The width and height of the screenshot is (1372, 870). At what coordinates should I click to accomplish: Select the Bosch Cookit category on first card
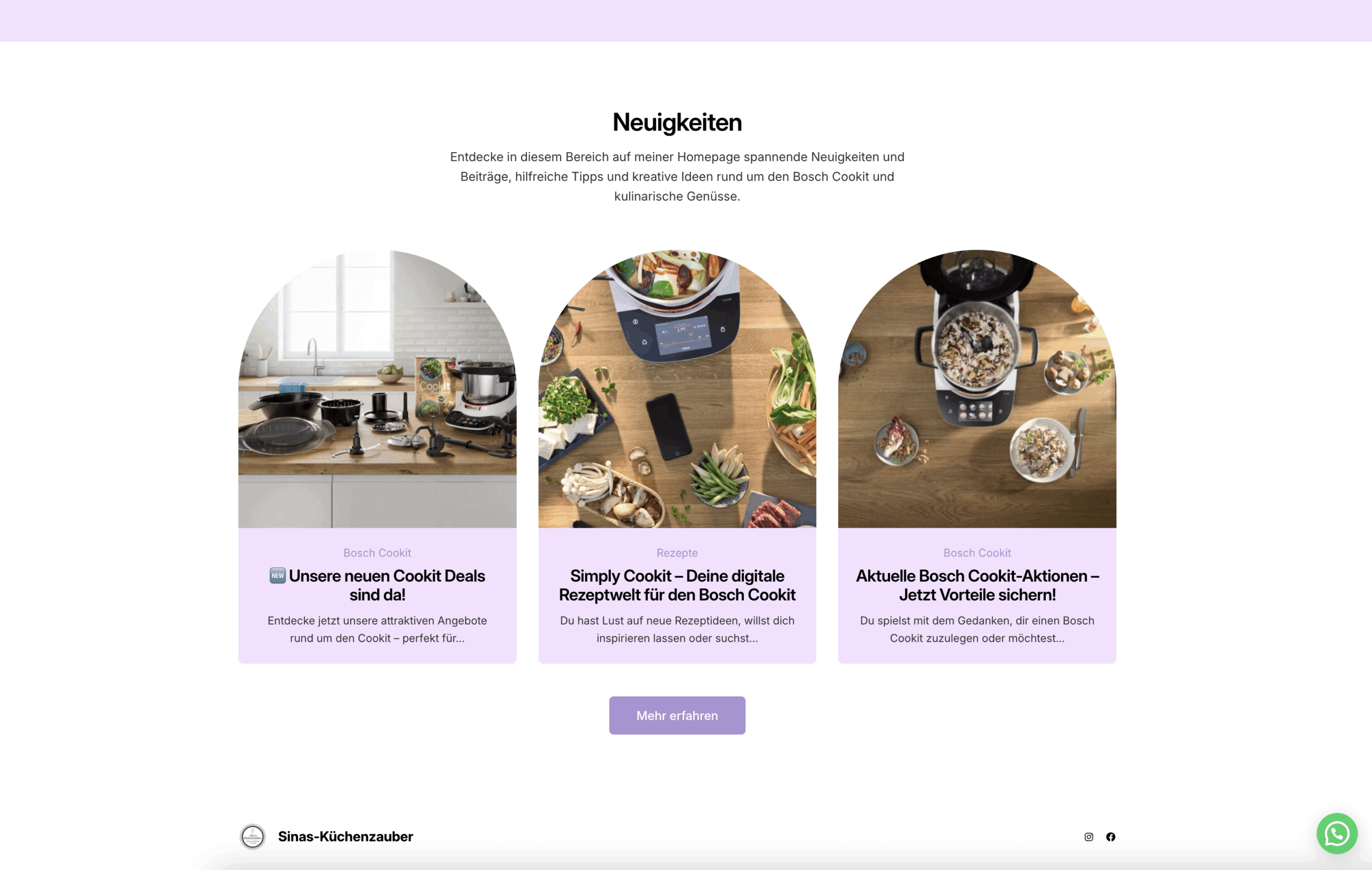[377, 553]
